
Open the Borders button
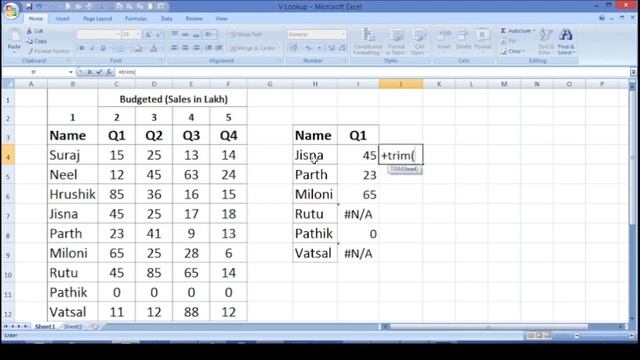pos(121,49)
